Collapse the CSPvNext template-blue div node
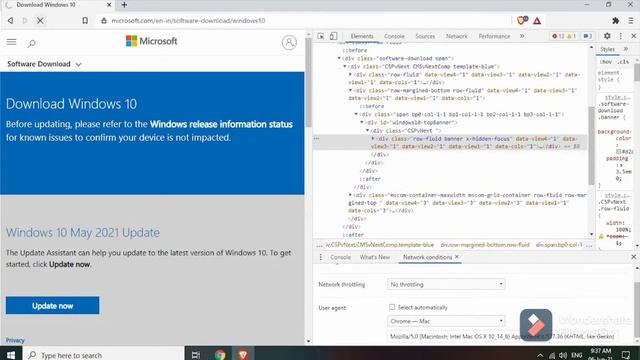640x360 pixels. (x=344, y=66)
